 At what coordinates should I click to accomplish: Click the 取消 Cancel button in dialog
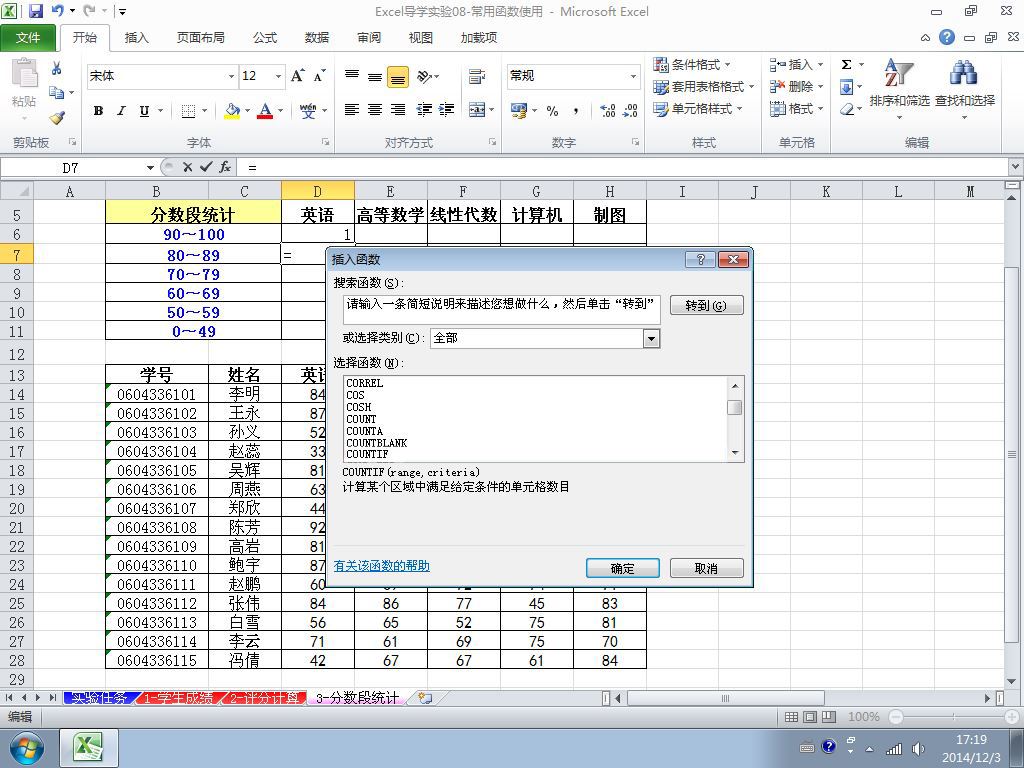click(x=706, y=568)
